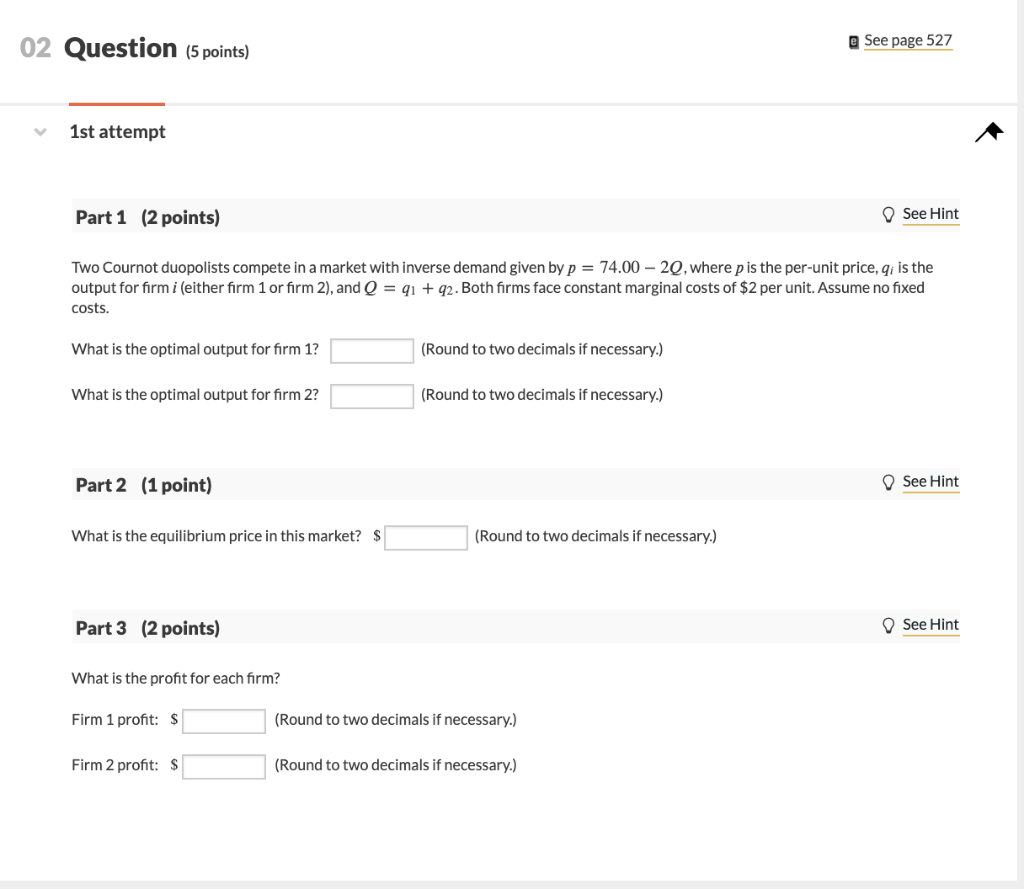Image resolution: width=1024 pixels, height=889 pixels.
Task: Click the Part 2 (1 point) heading
Action: [144, 485]
